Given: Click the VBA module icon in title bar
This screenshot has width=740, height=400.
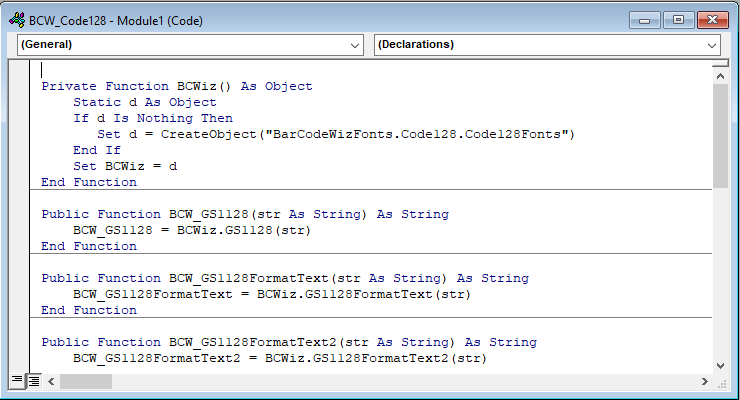Looking at the screenshot, I should click(17, 20).
